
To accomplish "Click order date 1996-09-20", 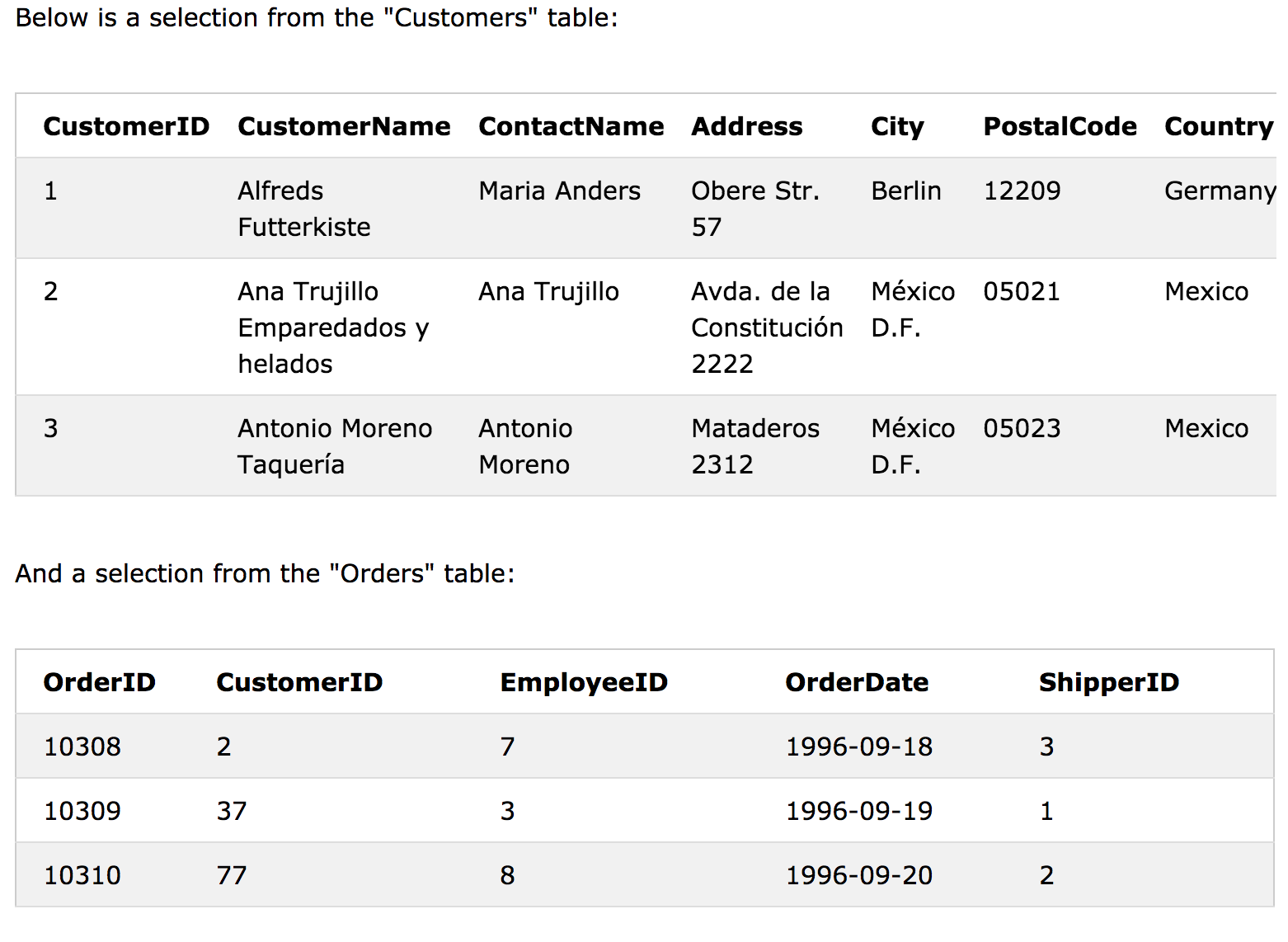I will coord(858,875).
